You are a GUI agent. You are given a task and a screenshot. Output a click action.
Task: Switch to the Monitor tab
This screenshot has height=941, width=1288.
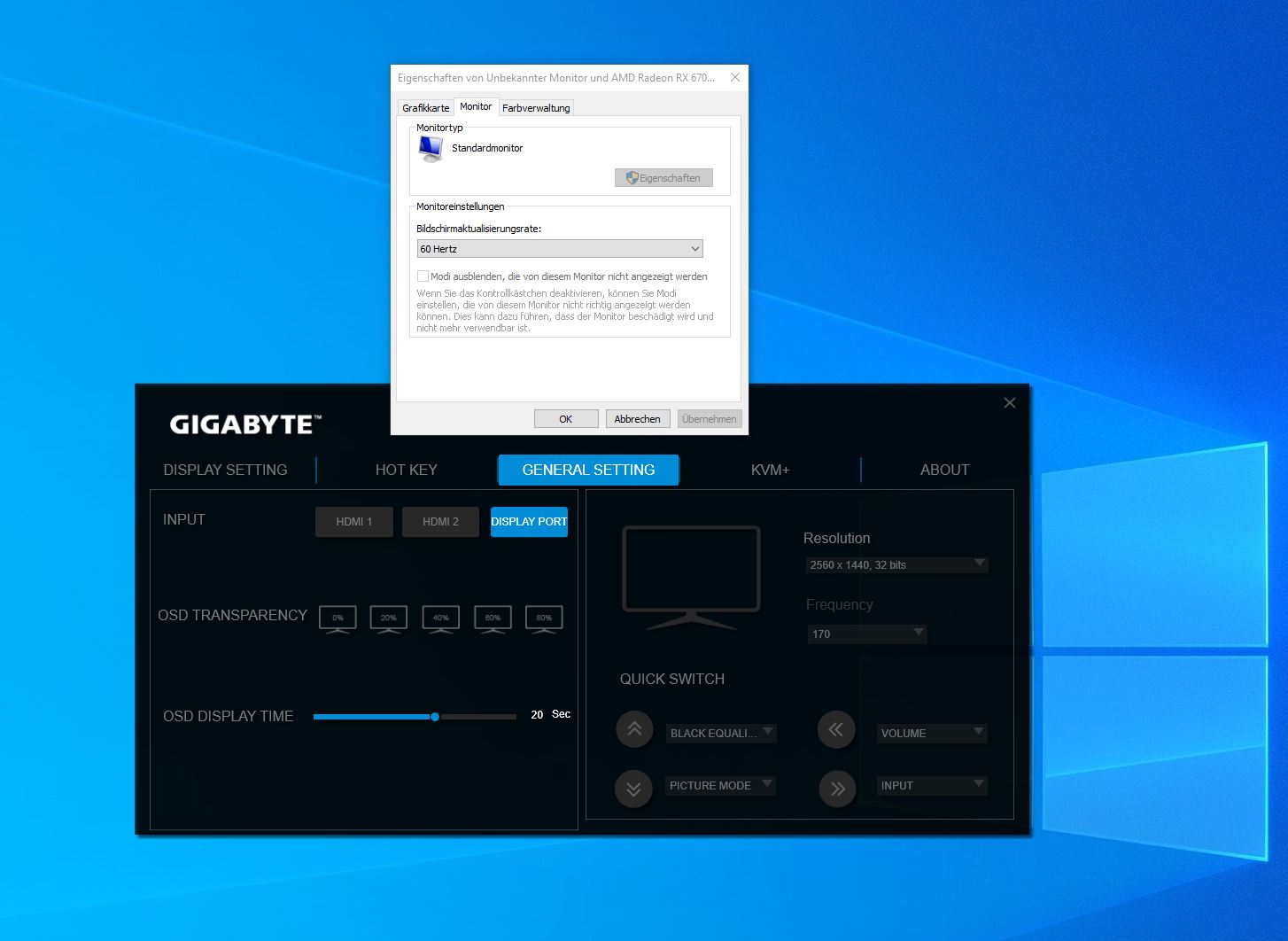[476, 106]
